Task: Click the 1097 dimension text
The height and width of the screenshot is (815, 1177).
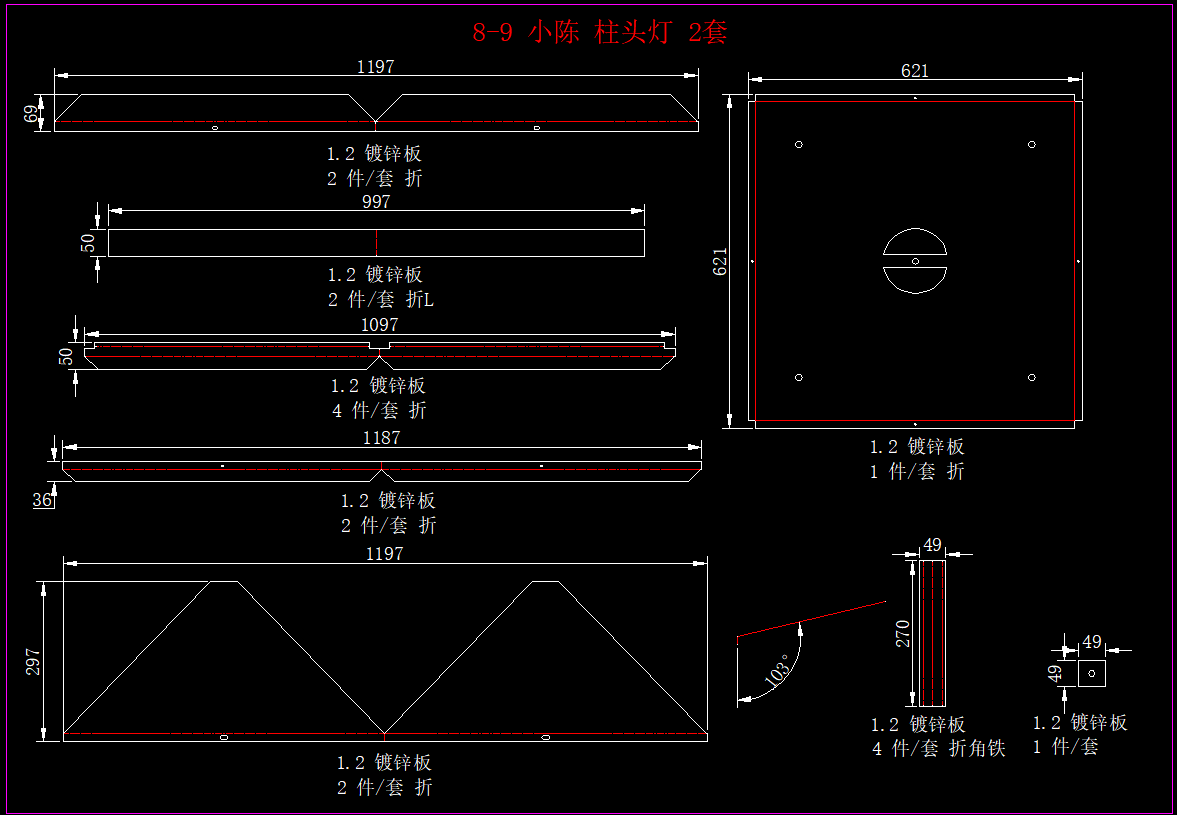Action: [379, 325]
